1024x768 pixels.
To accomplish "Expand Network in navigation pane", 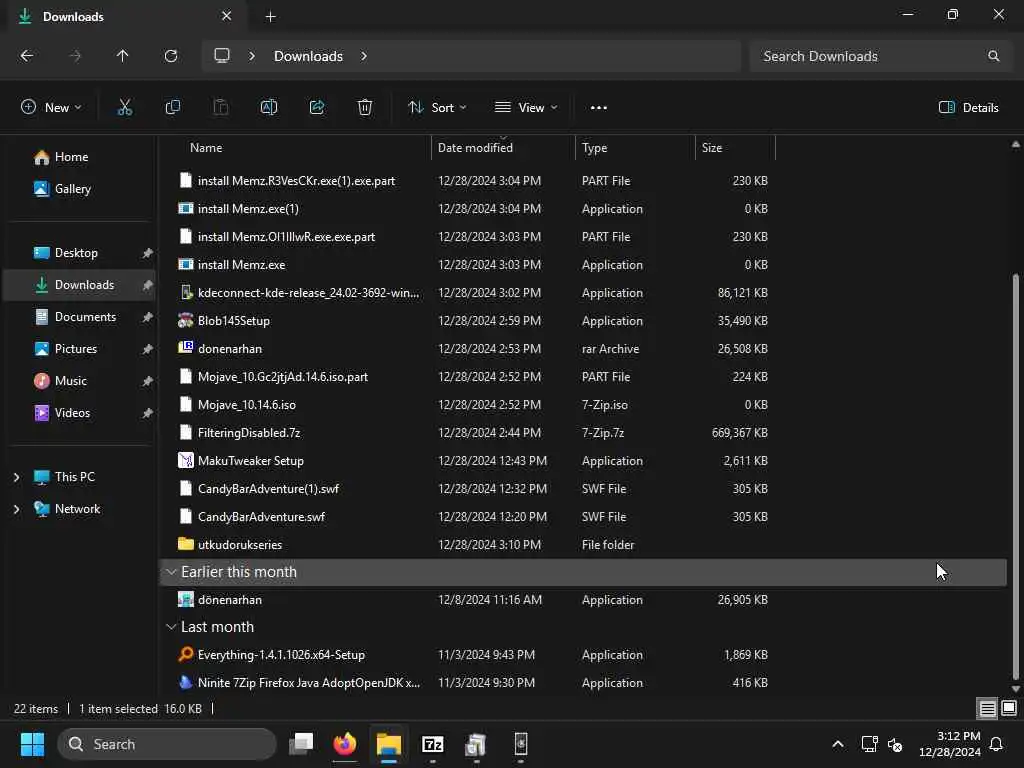I will [16, 509].
